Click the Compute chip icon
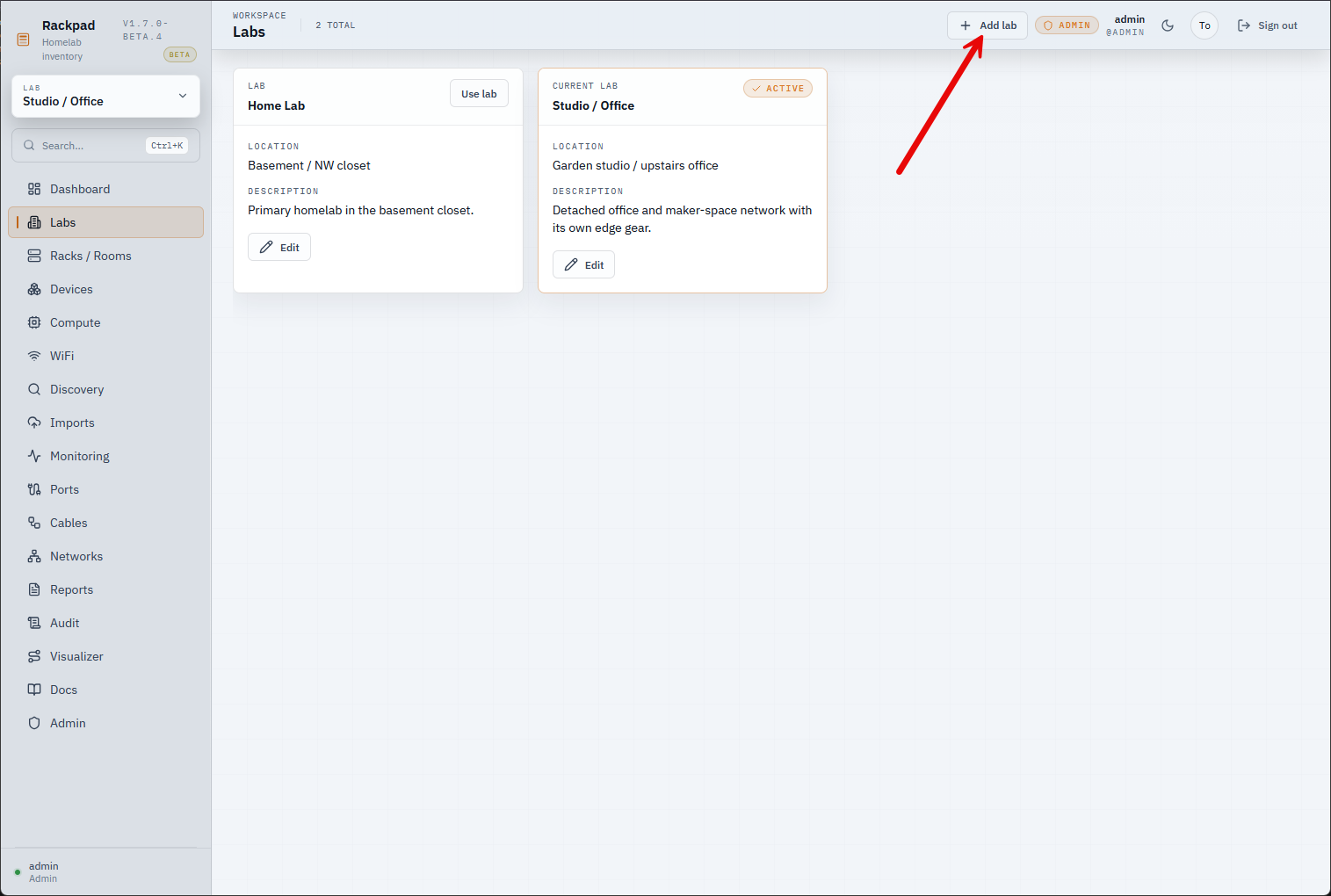The image size is (1331, 896). 34,322
